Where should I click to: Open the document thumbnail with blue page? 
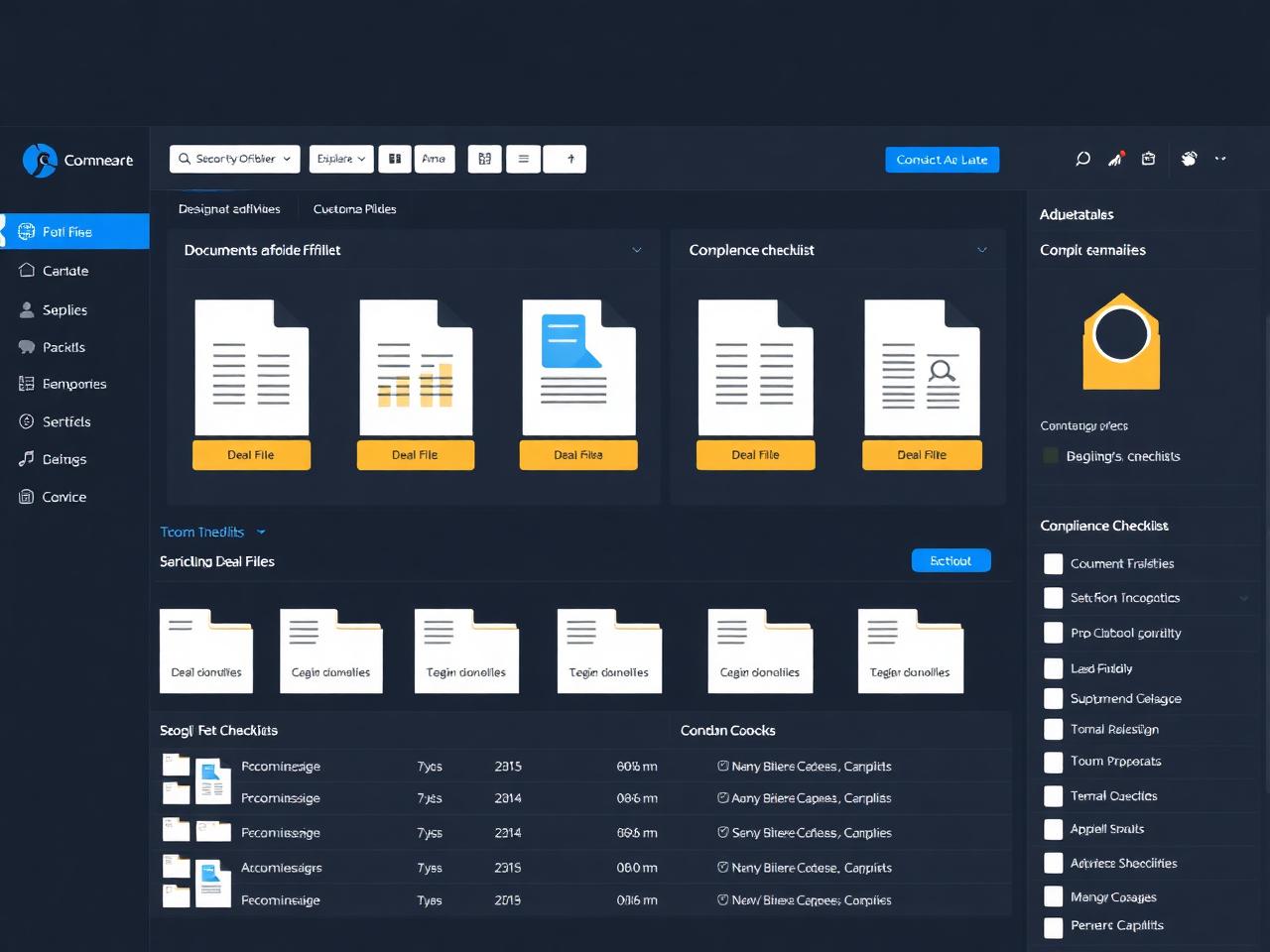tap(578, 368)
